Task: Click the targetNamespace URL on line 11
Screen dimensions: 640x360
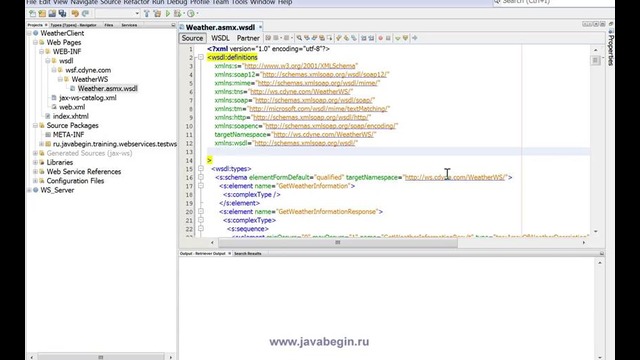Action: pyautogui.click(x=324, y=134)
